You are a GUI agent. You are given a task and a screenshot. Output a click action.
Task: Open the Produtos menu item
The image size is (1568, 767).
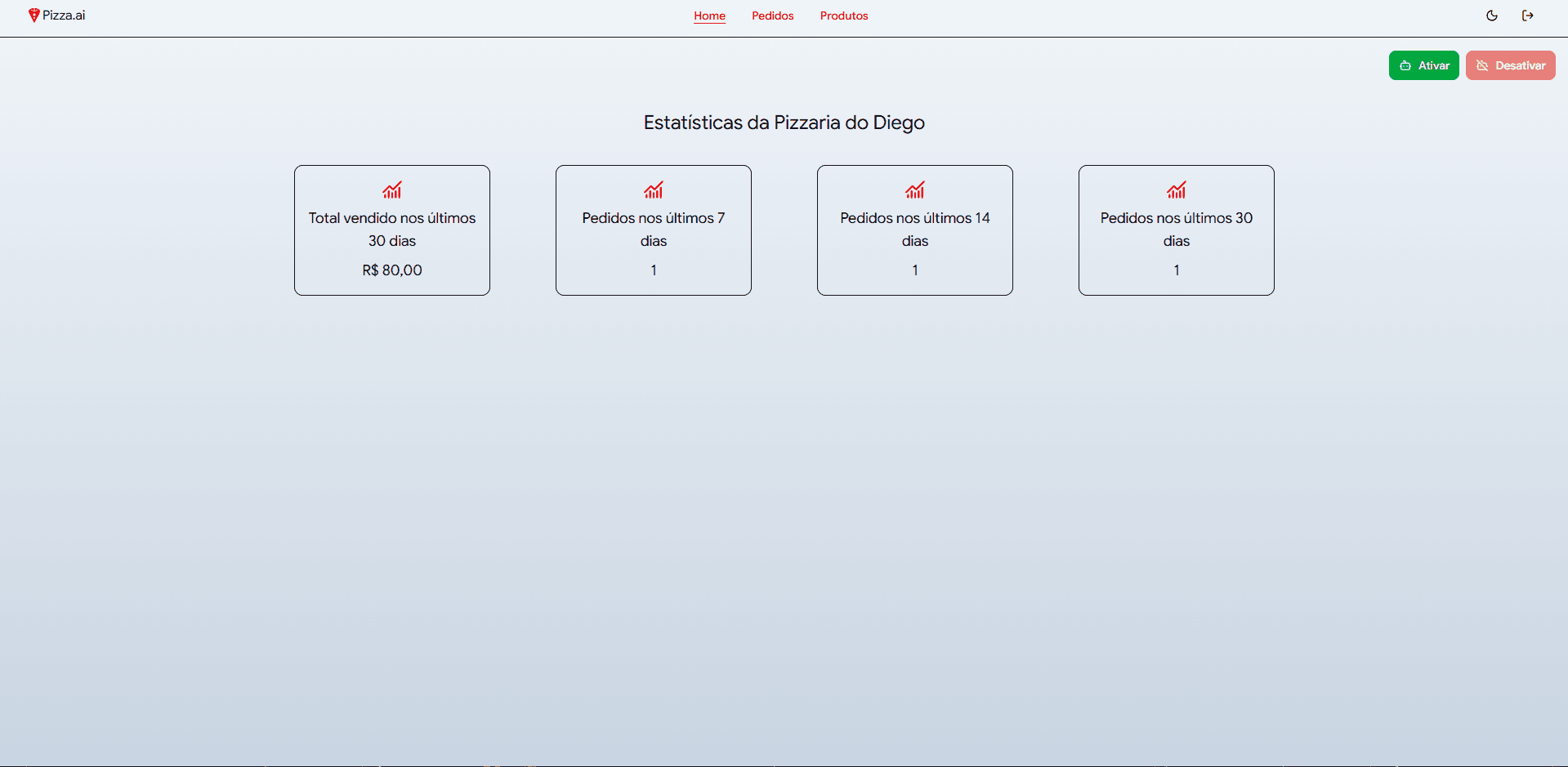[843, 16]
